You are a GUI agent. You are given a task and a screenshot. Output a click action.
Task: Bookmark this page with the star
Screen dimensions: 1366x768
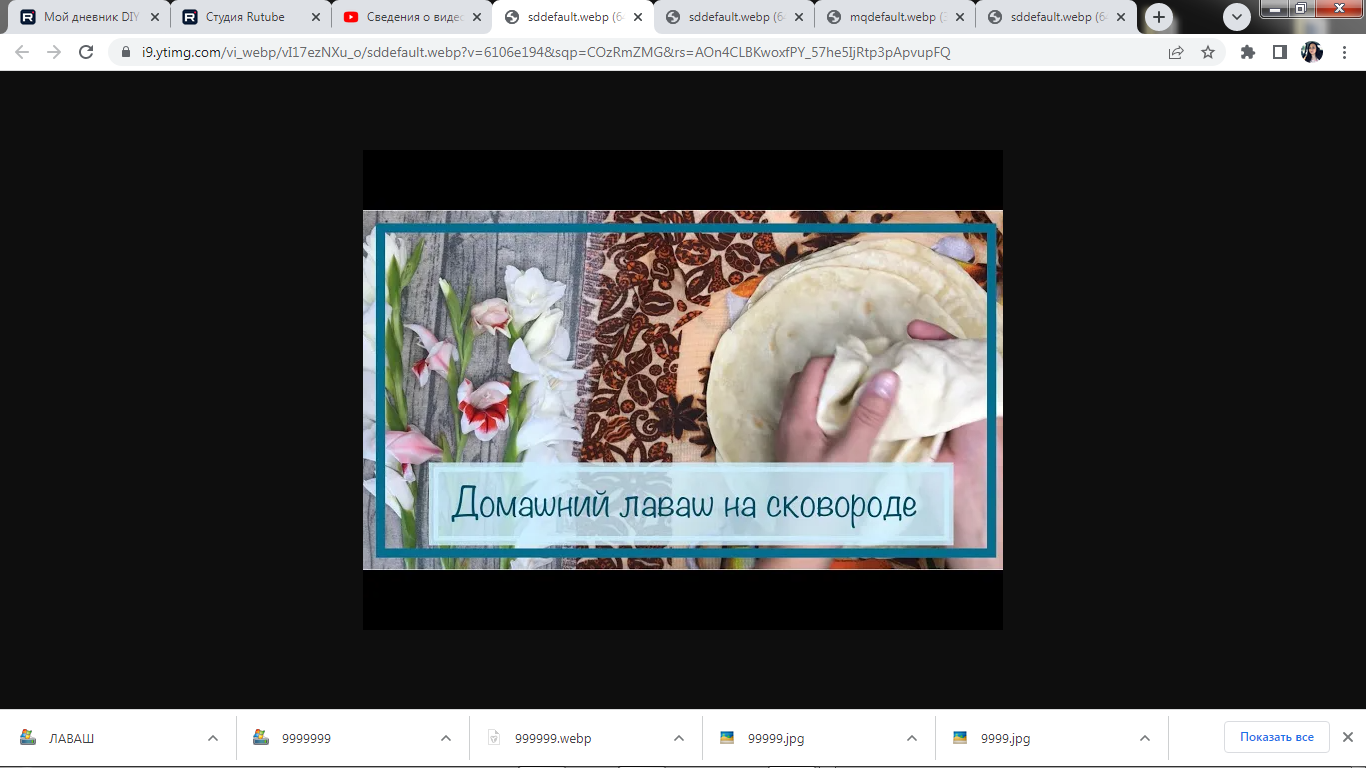[1208, 52]
